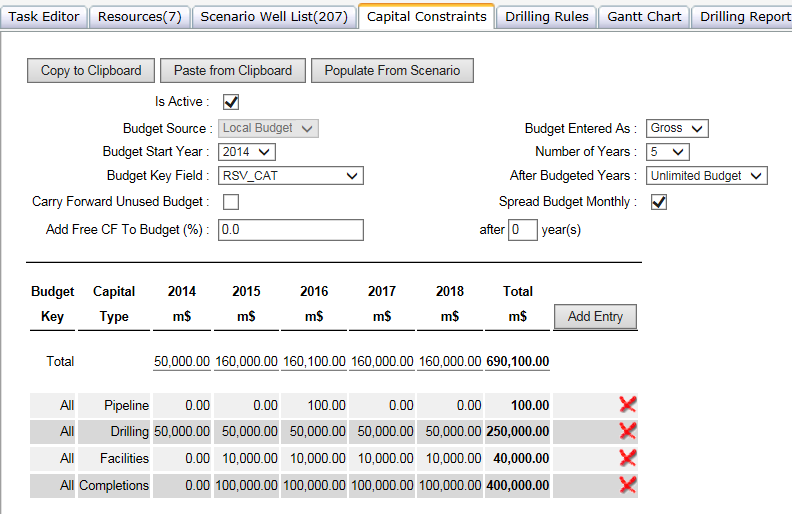Change the Number of Years dropdown

point(667,152)
